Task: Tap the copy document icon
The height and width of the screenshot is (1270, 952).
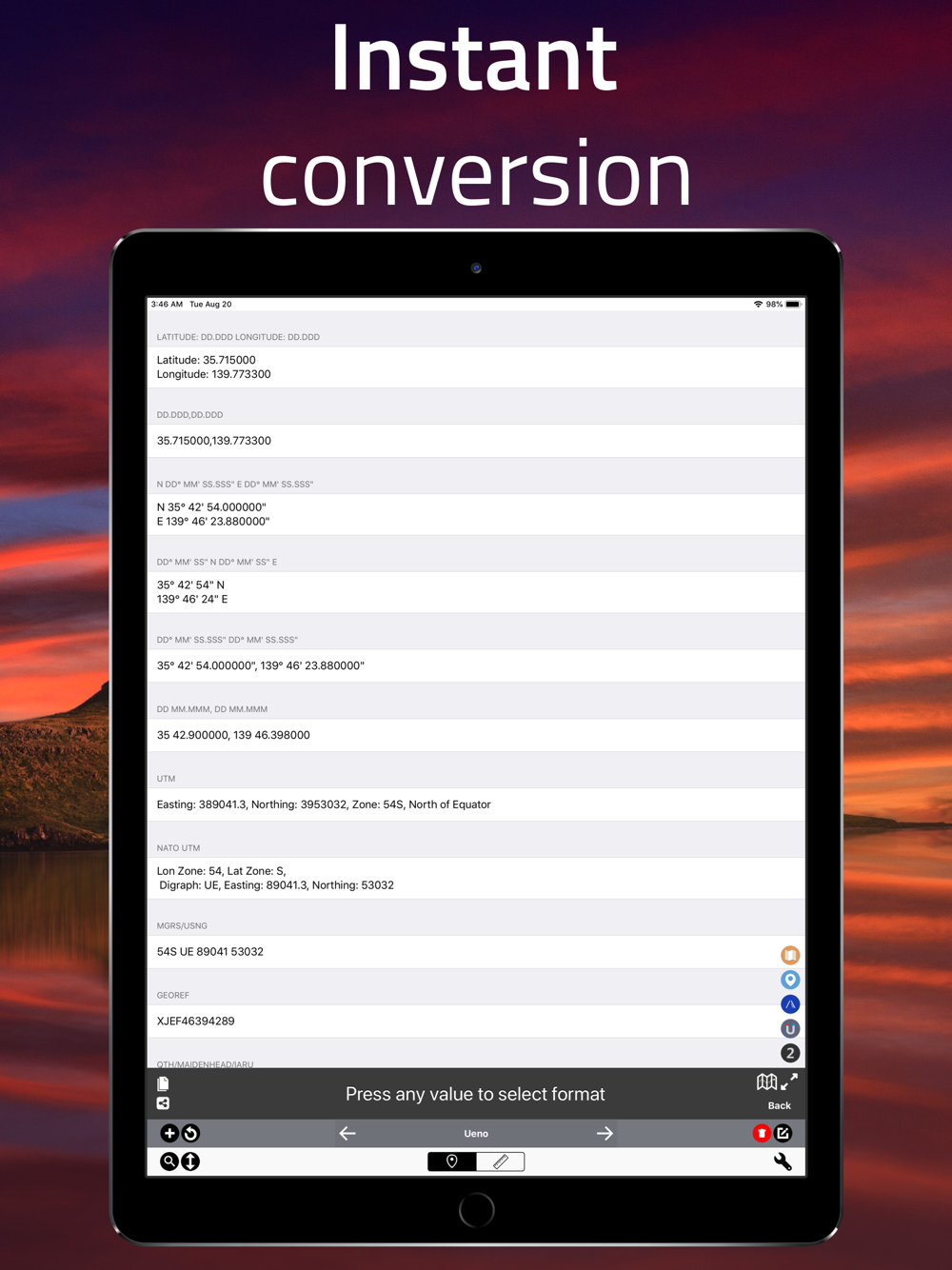Action: point(163,1083)
